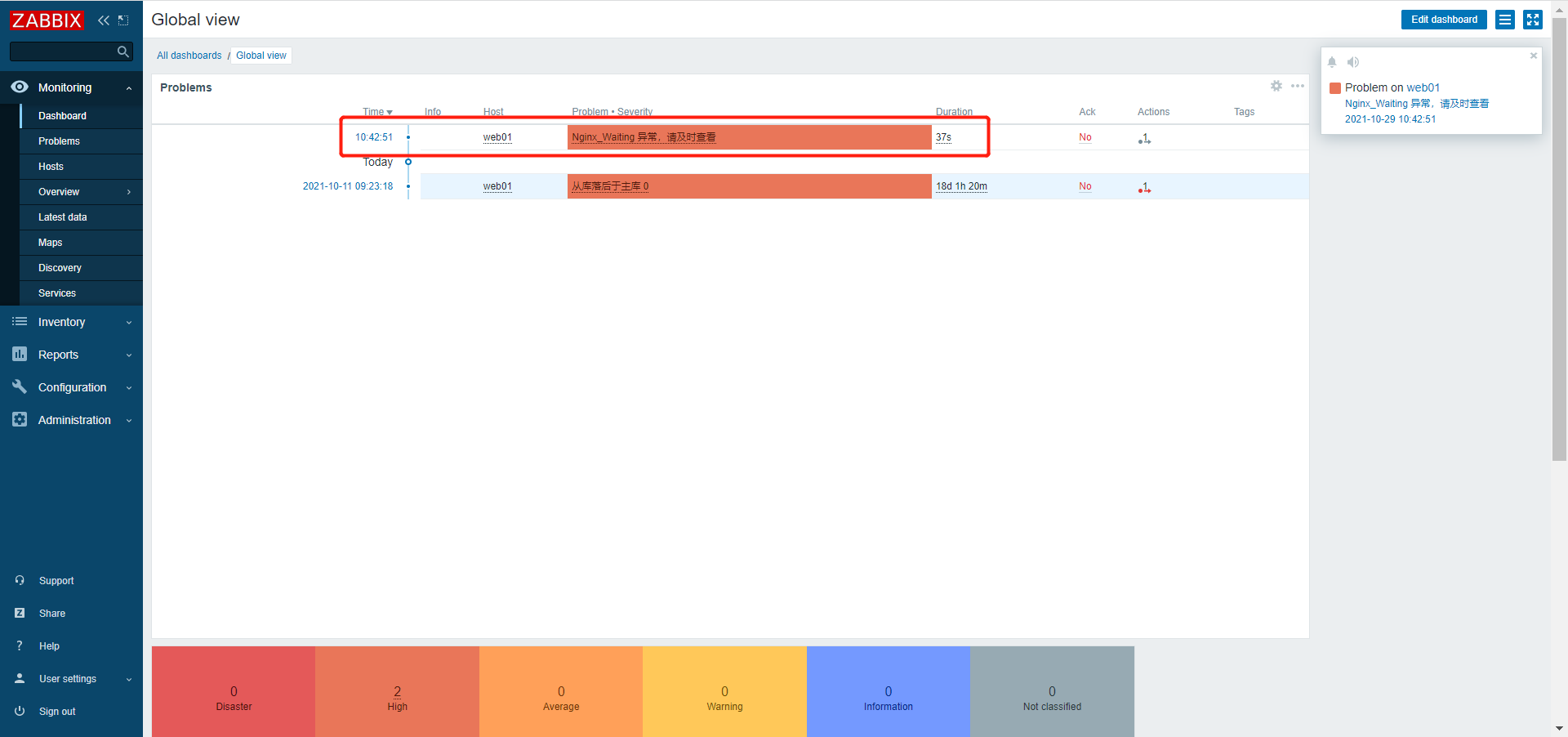Viewport: 1568px width, 737px height.
Task: Expand the Administration section chevron
Action: click(129, 421)
